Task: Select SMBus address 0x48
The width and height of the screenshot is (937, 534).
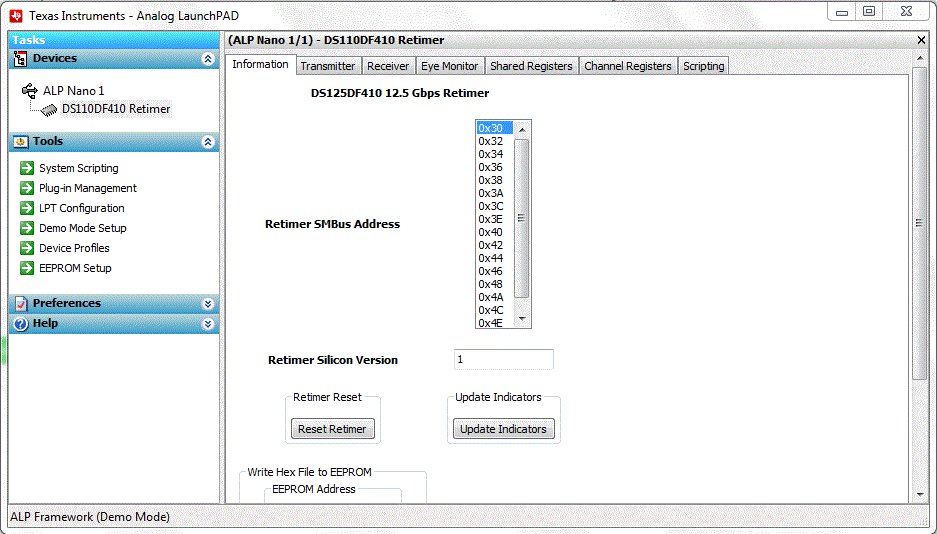Action: tap(495, 284)
